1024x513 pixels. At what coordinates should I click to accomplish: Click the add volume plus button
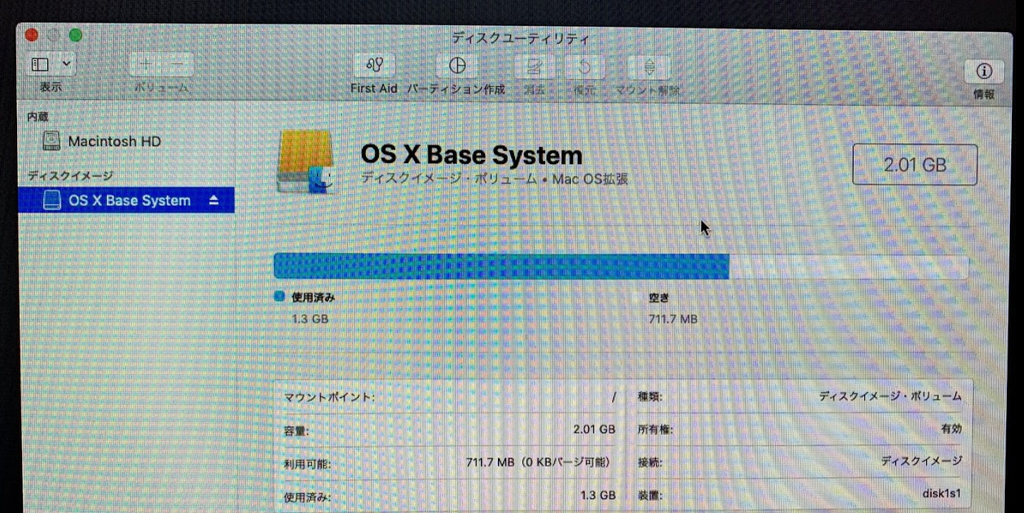(x=146, y=64)
